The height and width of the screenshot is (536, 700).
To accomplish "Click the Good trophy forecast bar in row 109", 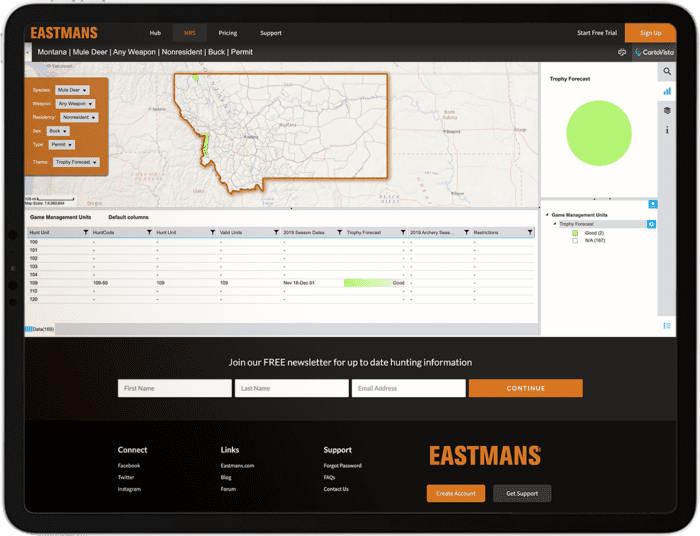I will point(375,283).
